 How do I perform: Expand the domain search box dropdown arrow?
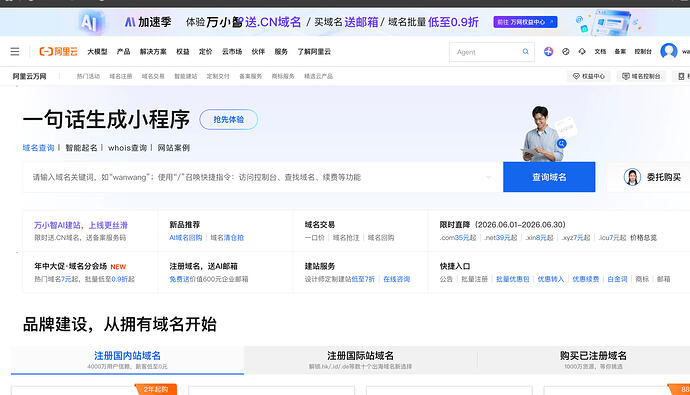pos(488,177)
